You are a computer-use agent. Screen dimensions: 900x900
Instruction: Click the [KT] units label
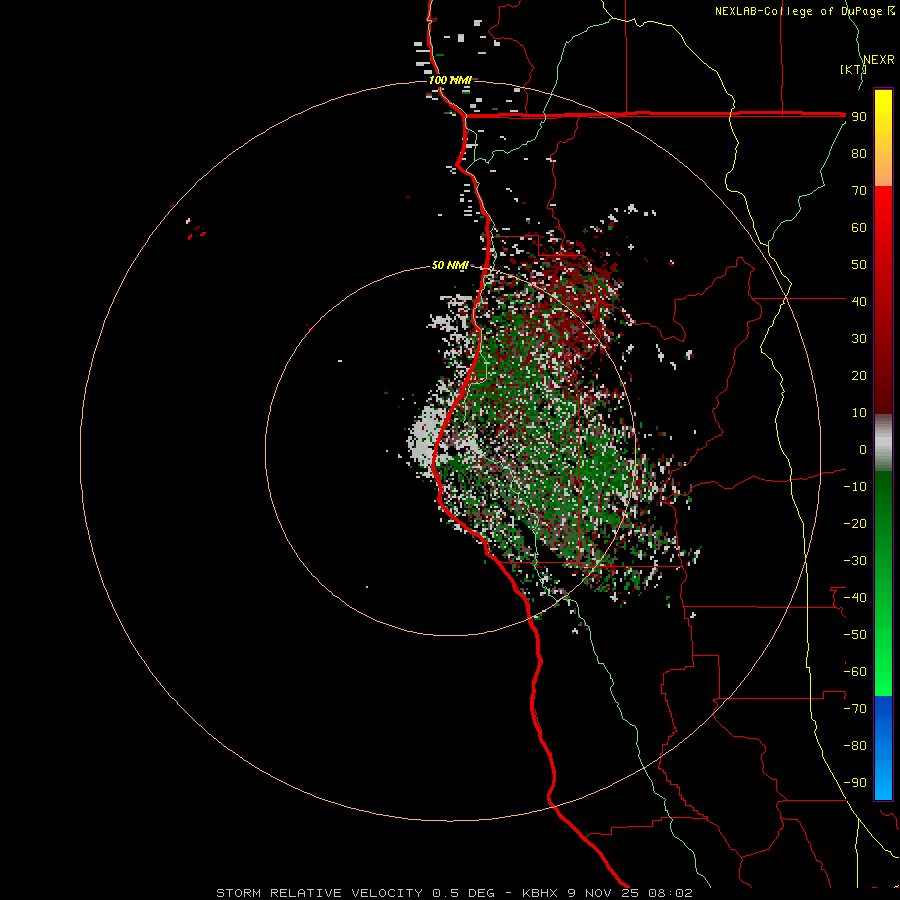853,69
